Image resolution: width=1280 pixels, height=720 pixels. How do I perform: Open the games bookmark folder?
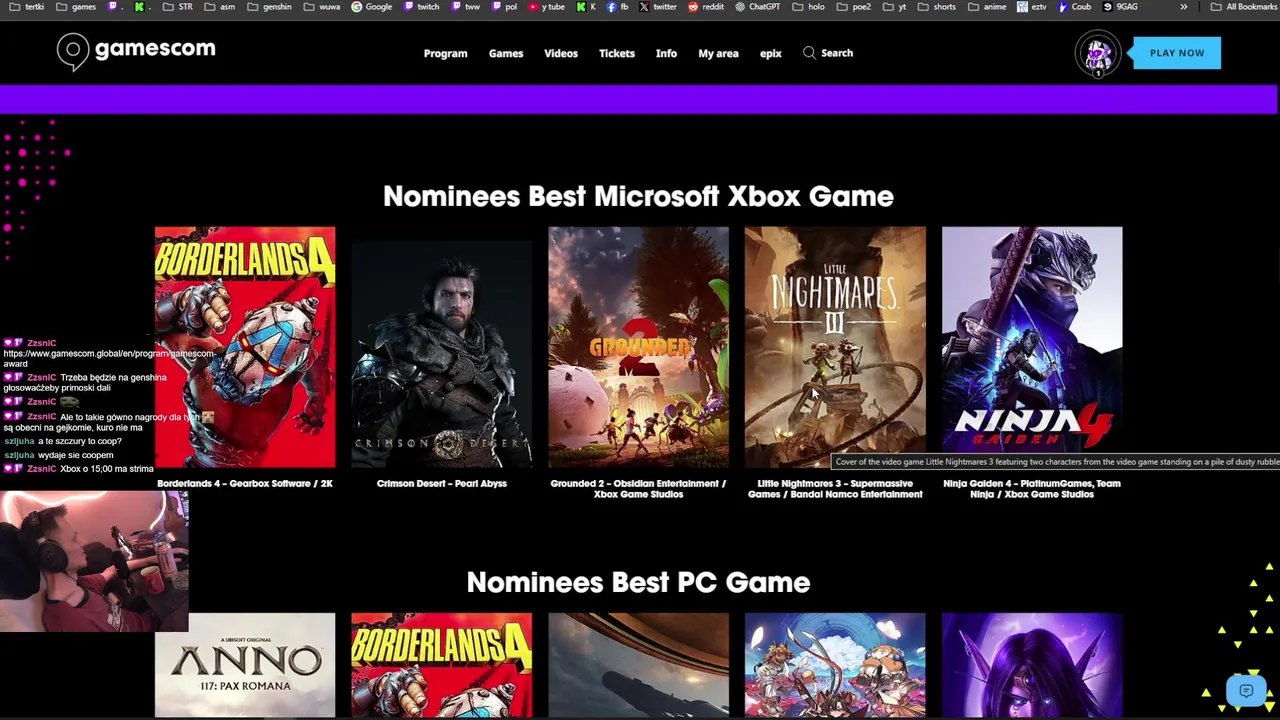point(77,7)
